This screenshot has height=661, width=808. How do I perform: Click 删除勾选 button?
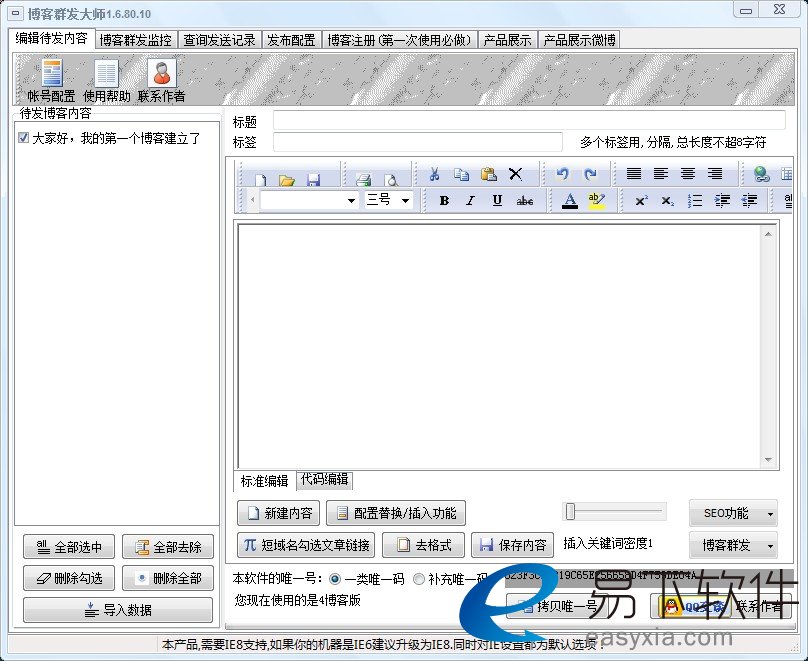coord(69,578)
